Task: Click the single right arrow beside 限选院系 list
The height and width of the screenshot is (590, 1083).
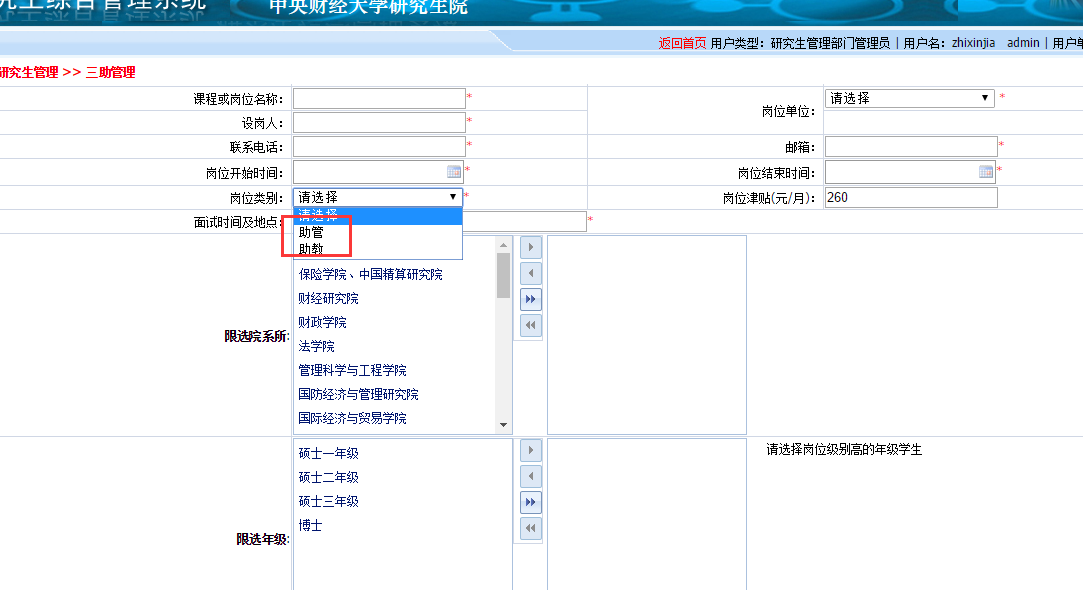Action: [x=530, y=248]
